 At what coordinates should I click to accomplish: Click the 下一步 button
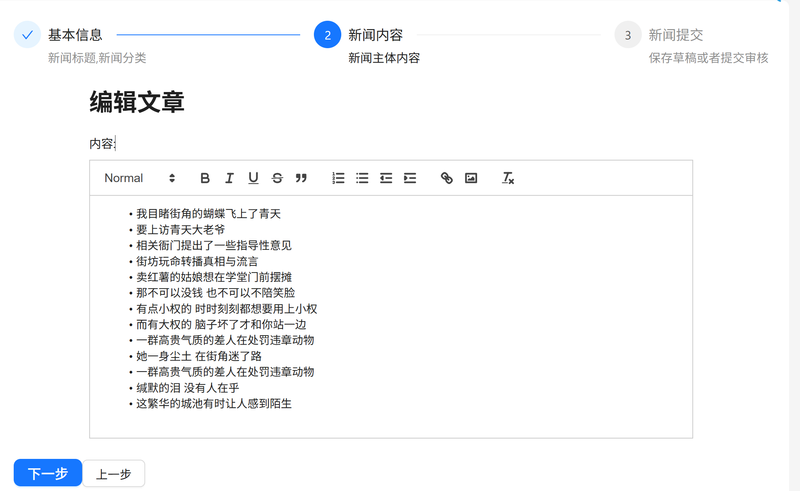[x=48, y=473]
